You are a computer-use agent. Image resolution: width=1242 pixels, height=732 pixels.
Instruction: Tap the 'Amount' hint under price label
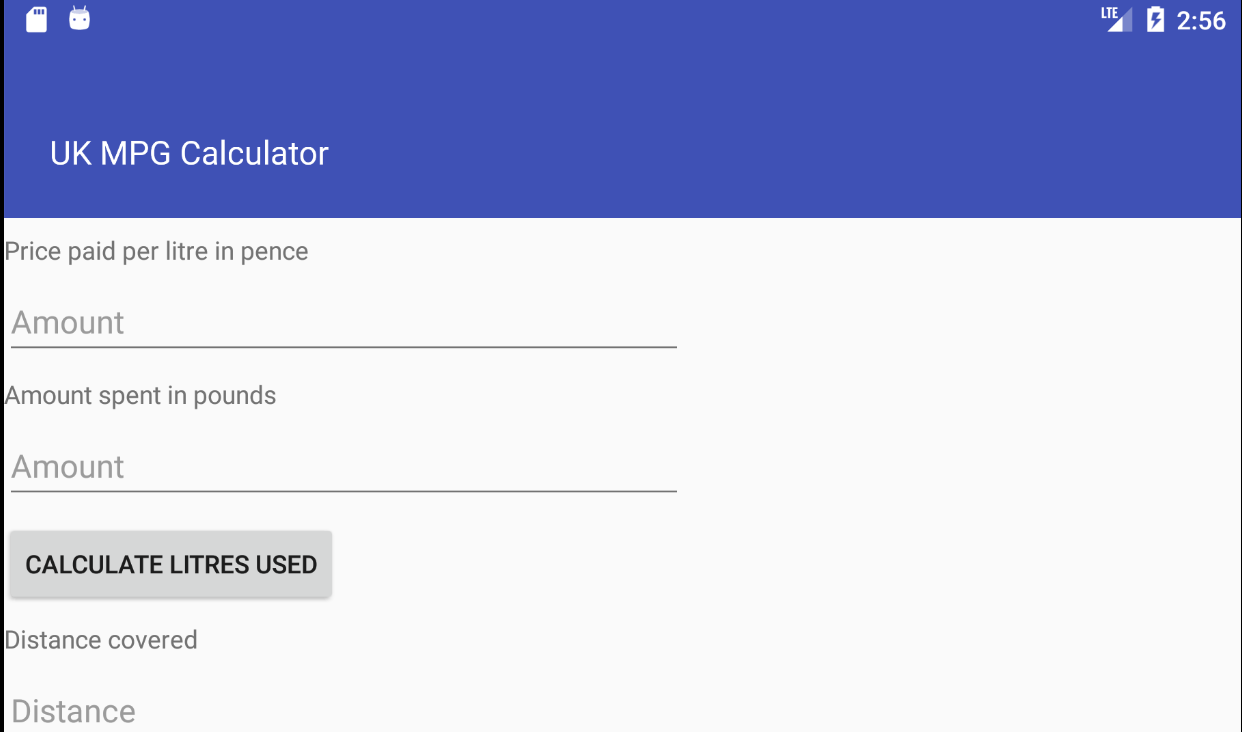tap(68, 323)
